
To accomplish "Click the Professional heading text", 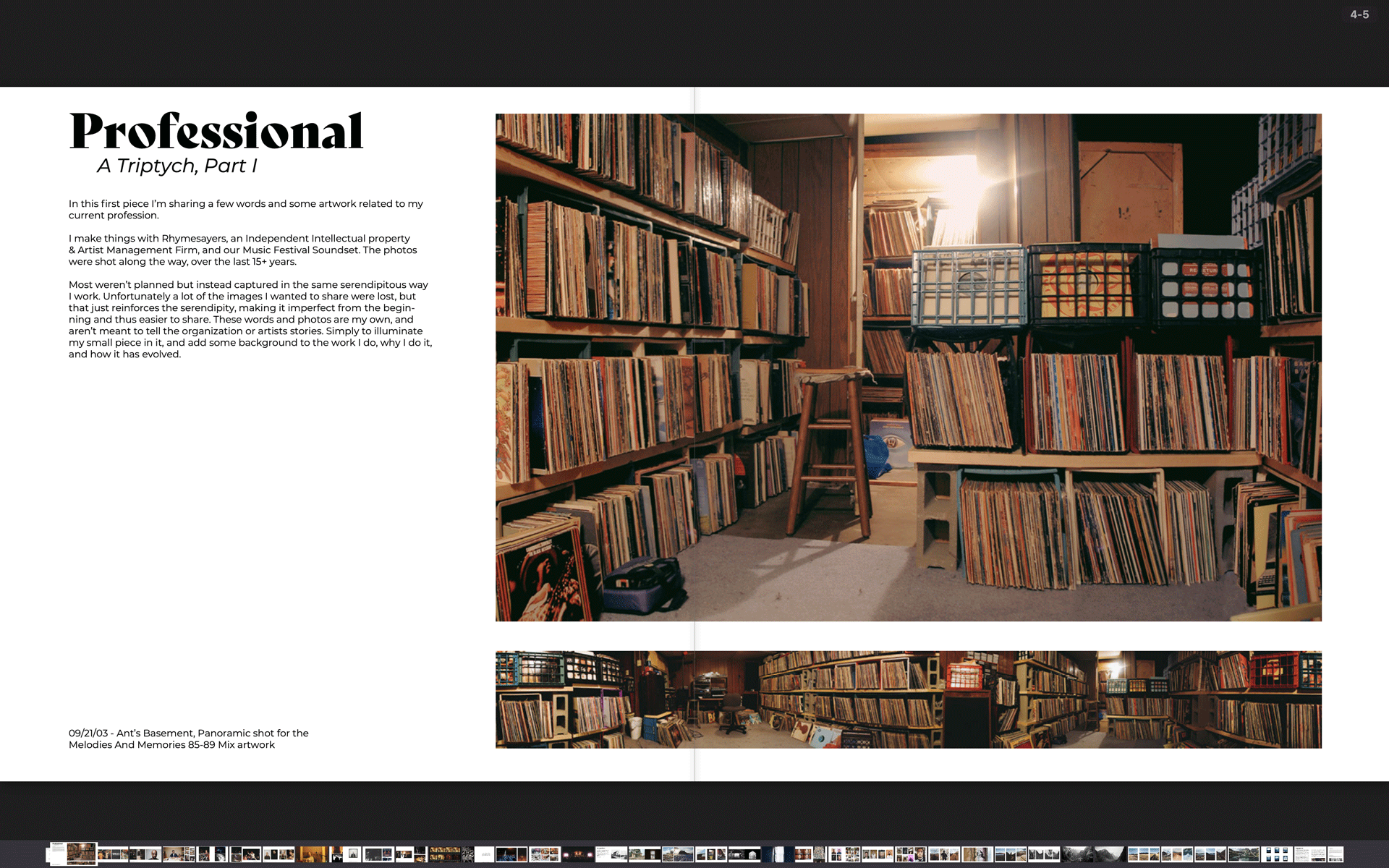I will 216,132.
